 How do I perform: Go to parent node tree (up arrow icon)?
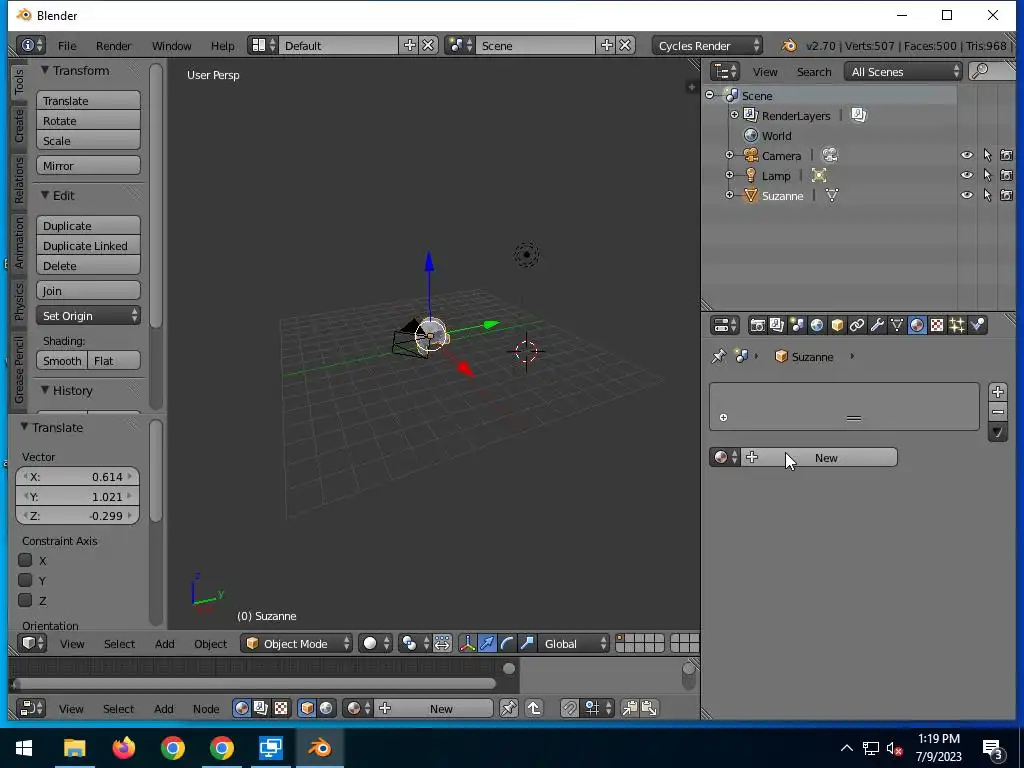point(534,709)
